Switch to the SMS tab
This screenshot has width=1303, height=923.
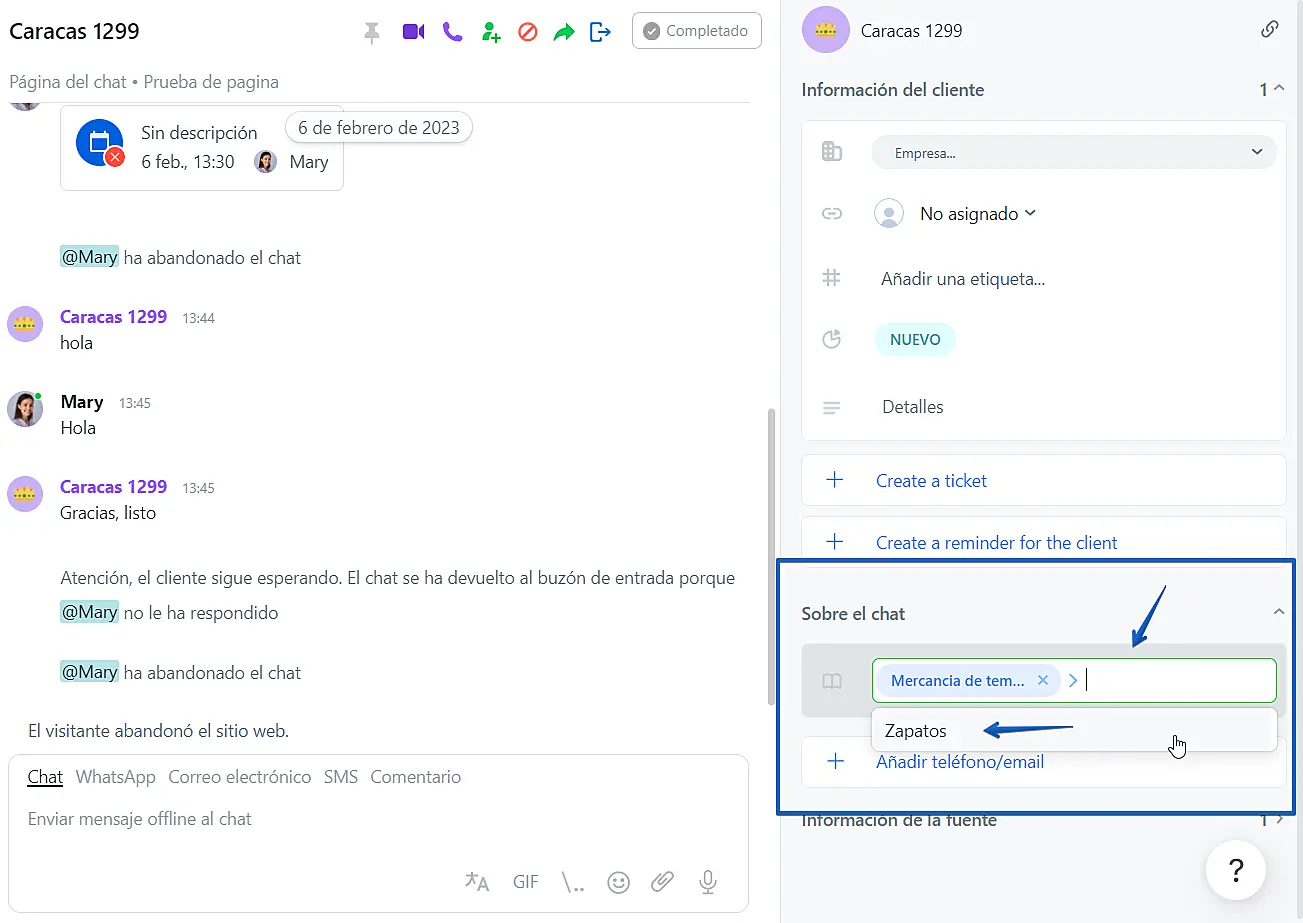(341, 777)
